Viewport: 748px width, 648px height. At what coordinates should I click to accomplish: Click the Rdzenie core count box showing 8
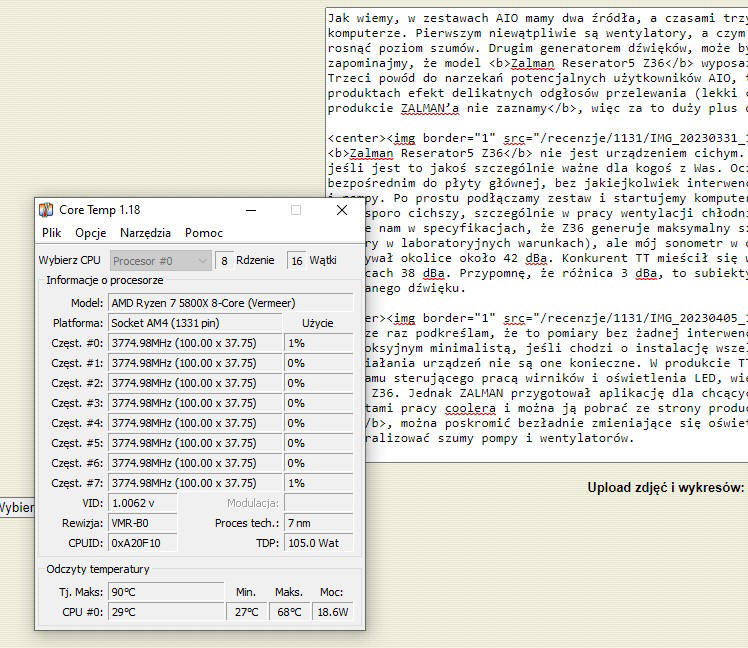224,261
